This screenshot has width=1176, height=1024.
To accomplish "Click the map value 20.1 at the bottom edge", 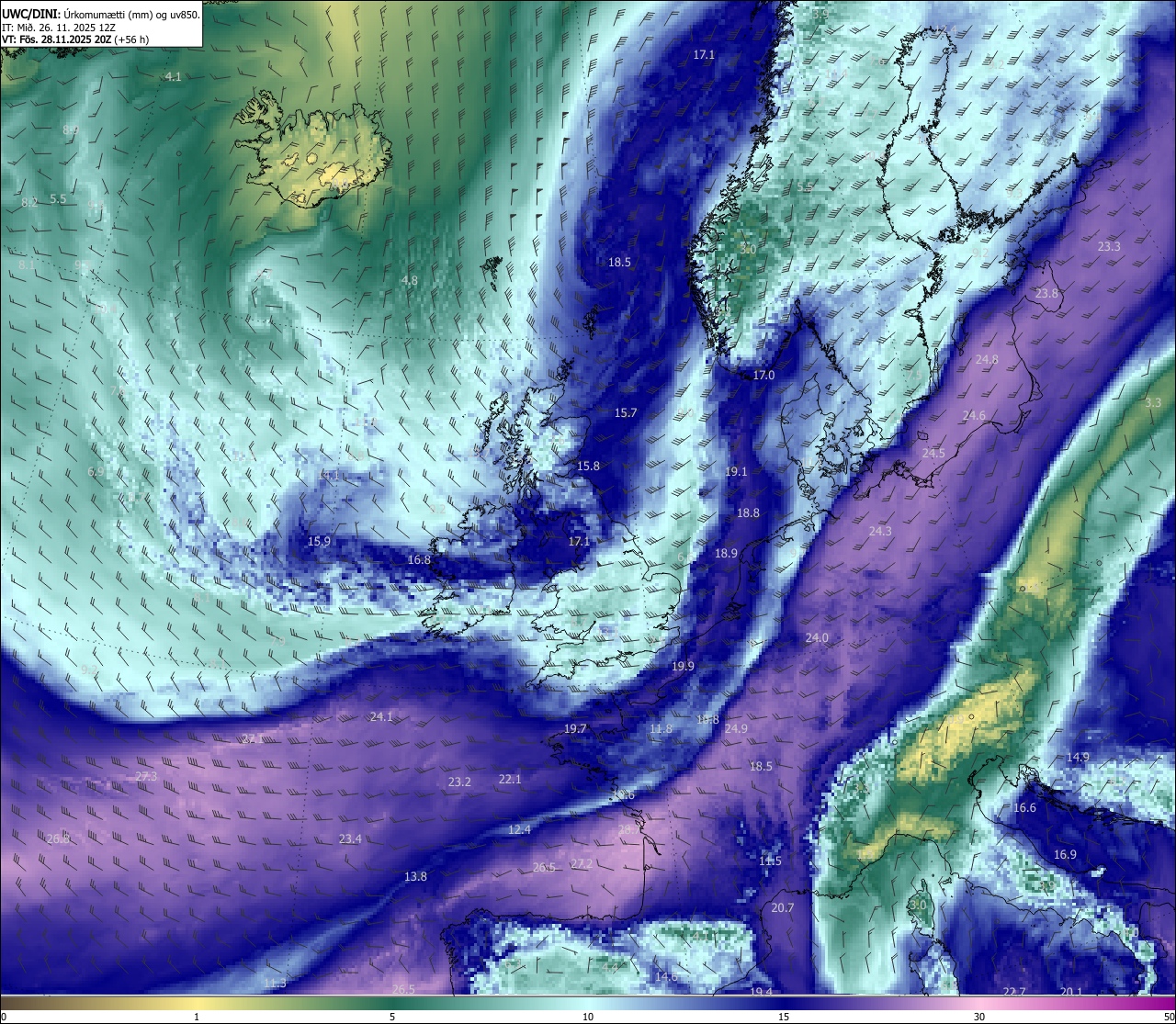I will pos(1071,991).
